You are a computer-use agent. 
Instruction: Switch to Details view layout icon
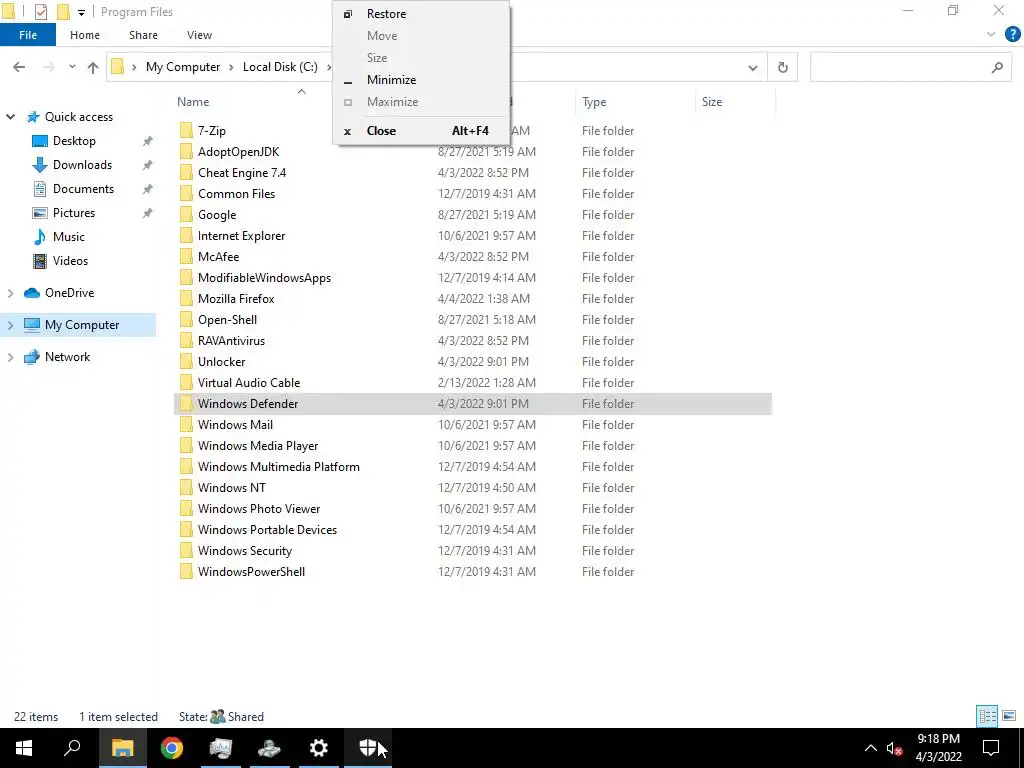pyautogui.click(x=987, y=716)
